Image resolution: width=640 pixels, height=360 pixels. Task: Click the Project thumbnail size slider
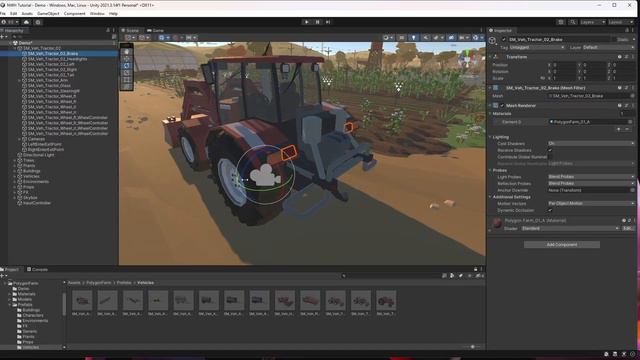472,347
